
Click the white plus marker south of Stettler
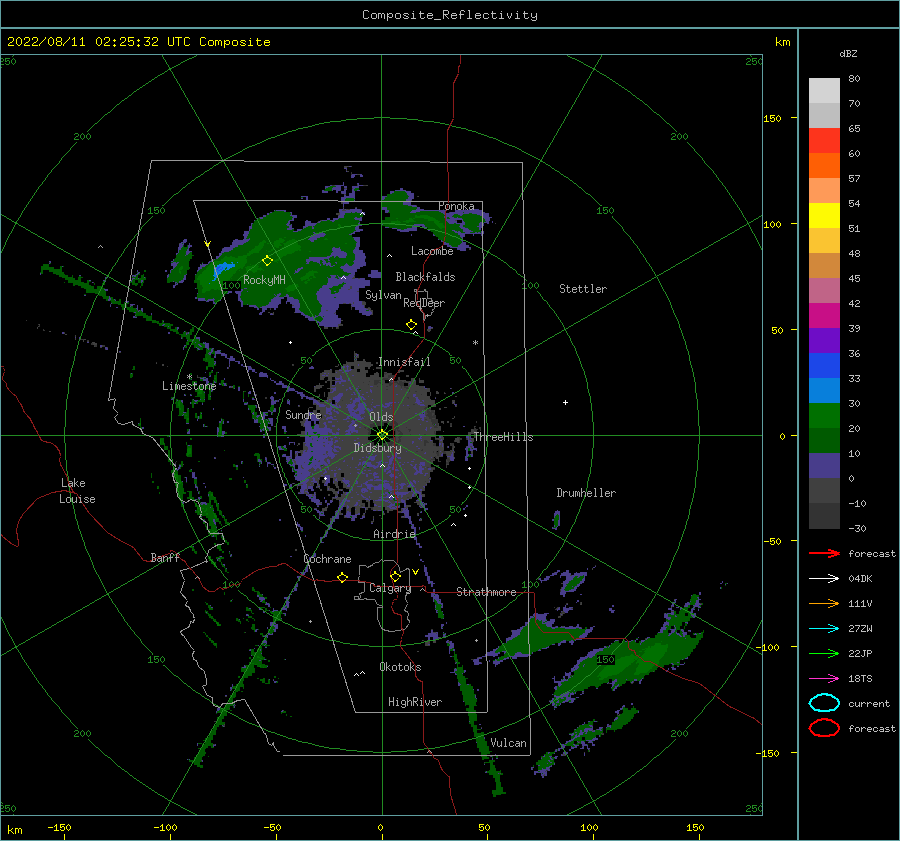565,402
